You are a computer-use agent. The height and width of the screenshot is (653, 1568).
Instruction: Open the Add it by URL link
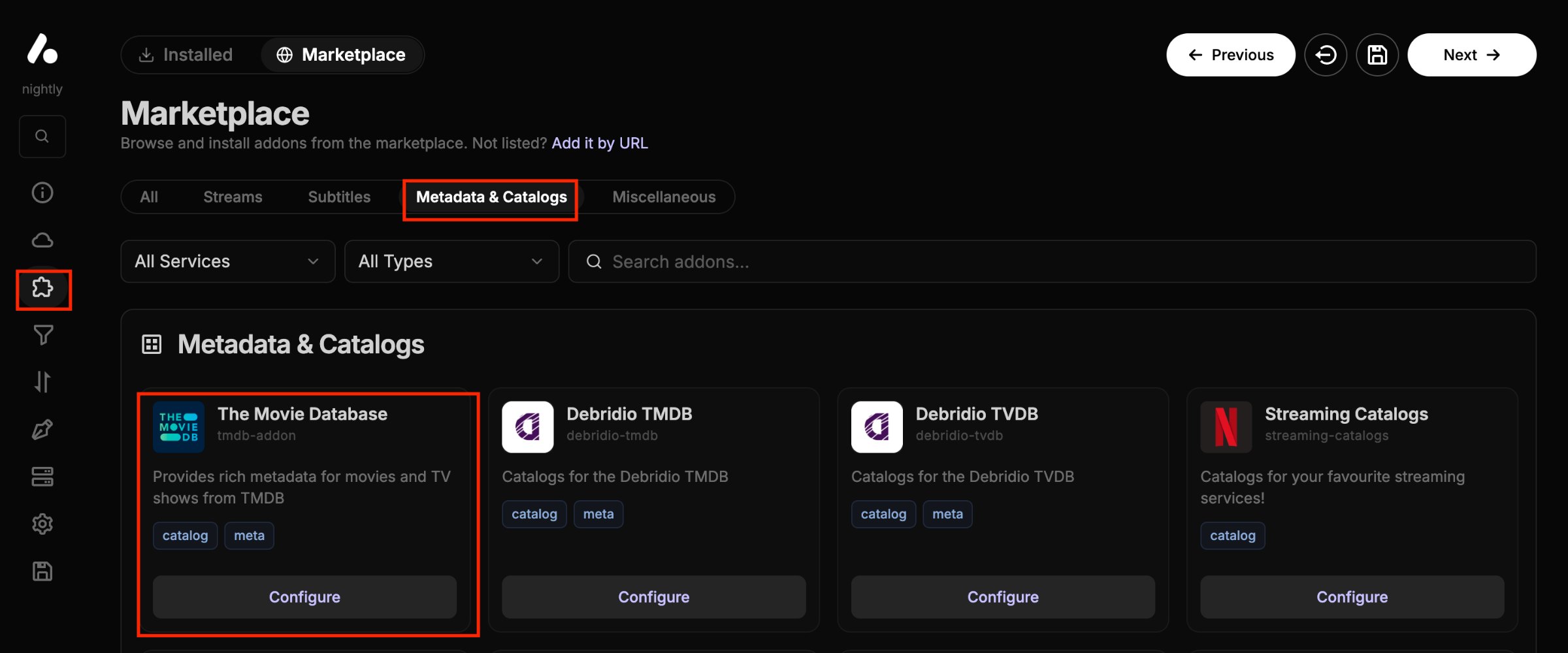pos(600,143)
